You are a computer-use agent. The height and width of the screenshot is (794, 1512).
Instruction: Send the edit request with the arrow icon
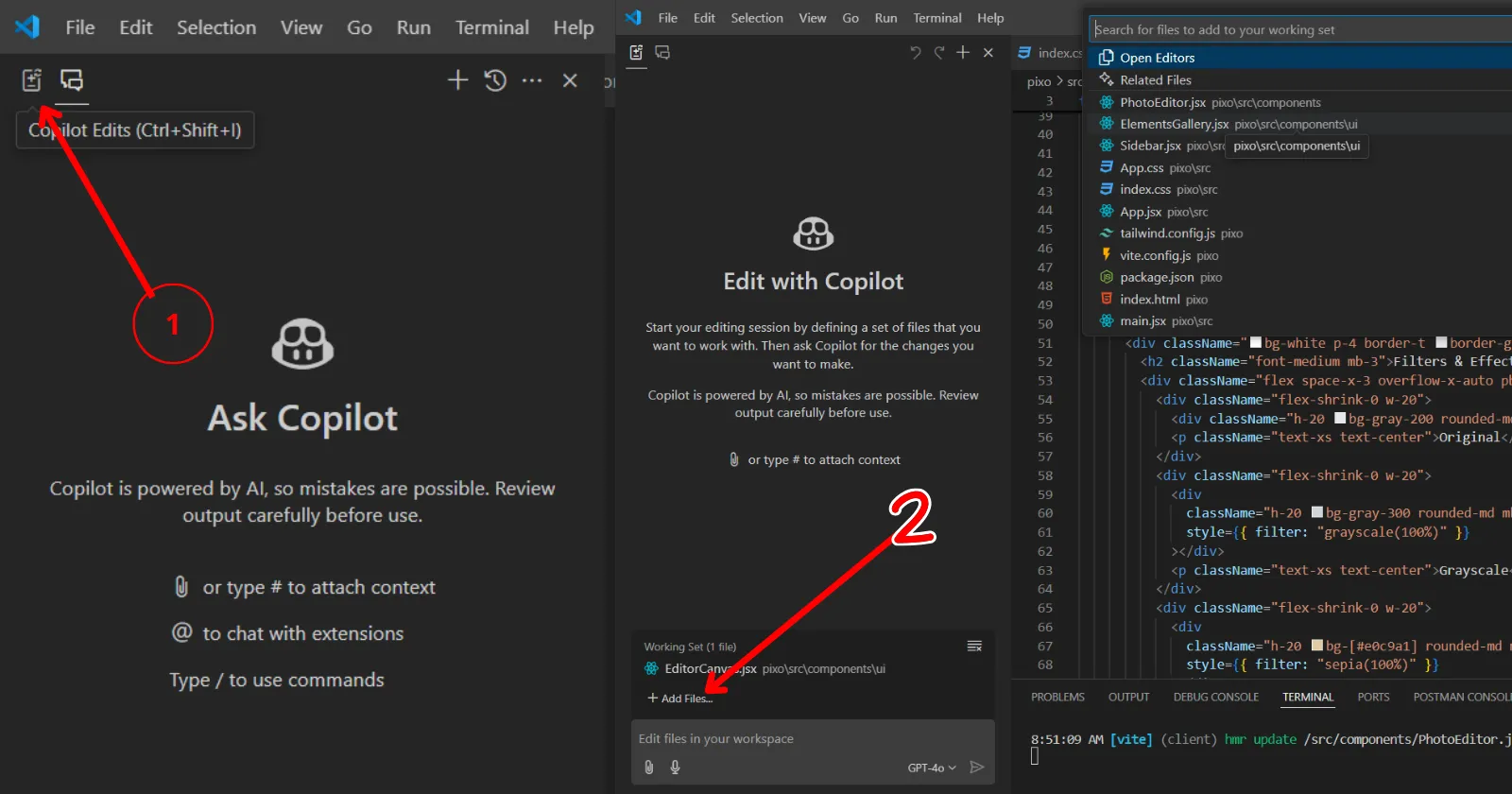977,768
